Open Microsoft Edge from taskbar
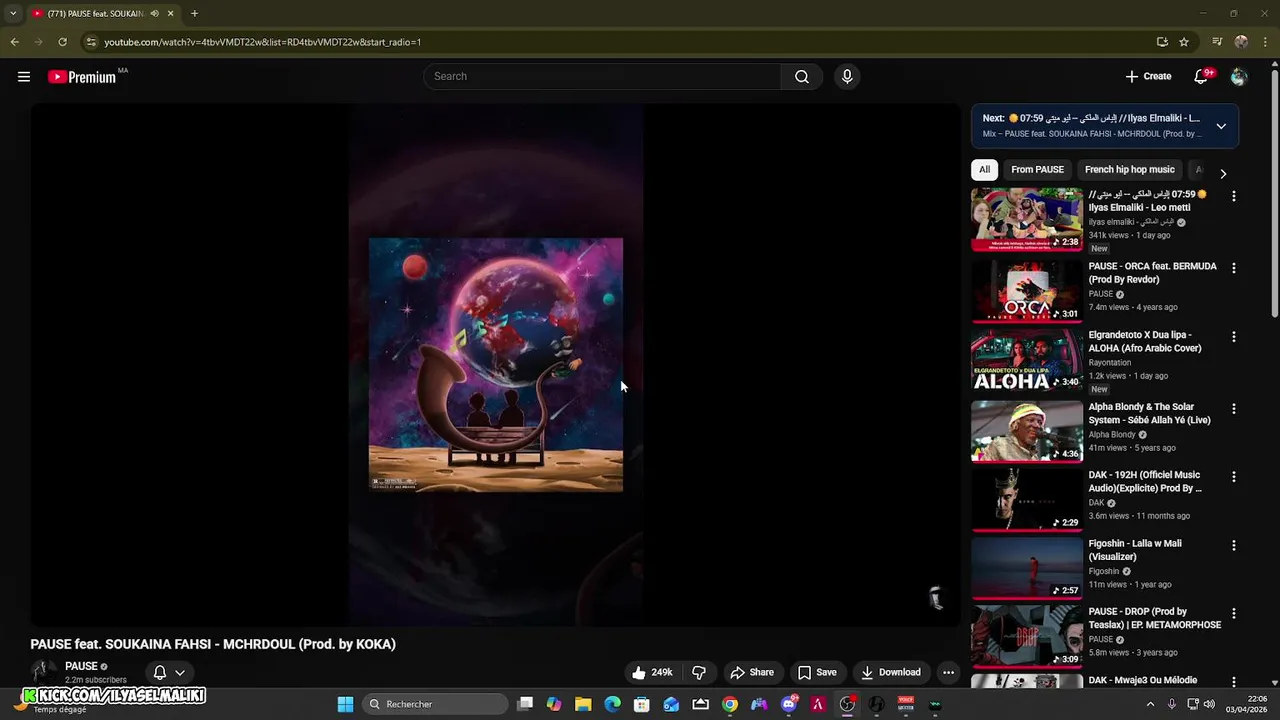Viewport: 1280px width, 720px height. pos(612,704)
